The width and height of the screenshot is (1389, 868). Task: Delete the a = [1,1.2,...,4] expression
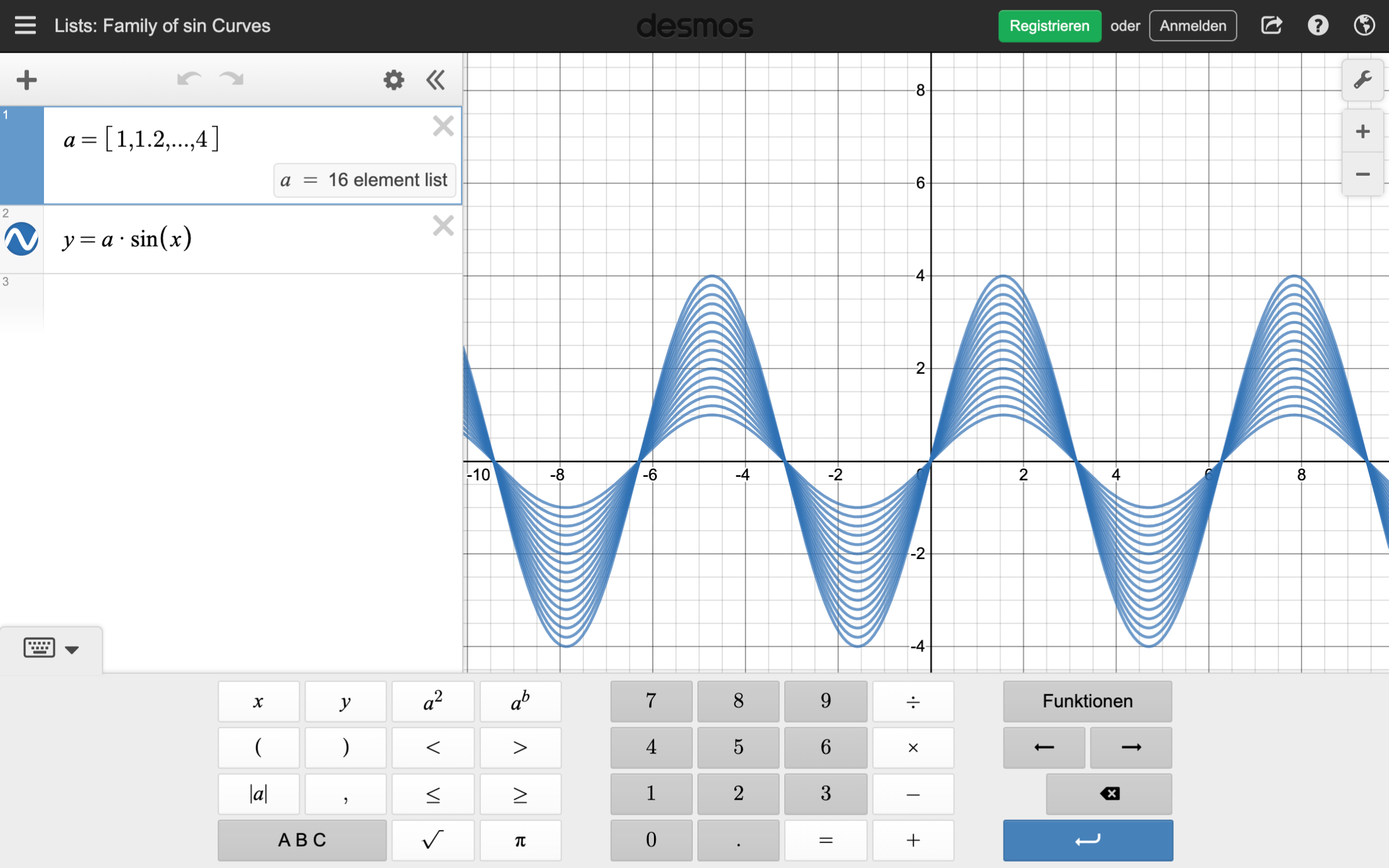point(443,126)
